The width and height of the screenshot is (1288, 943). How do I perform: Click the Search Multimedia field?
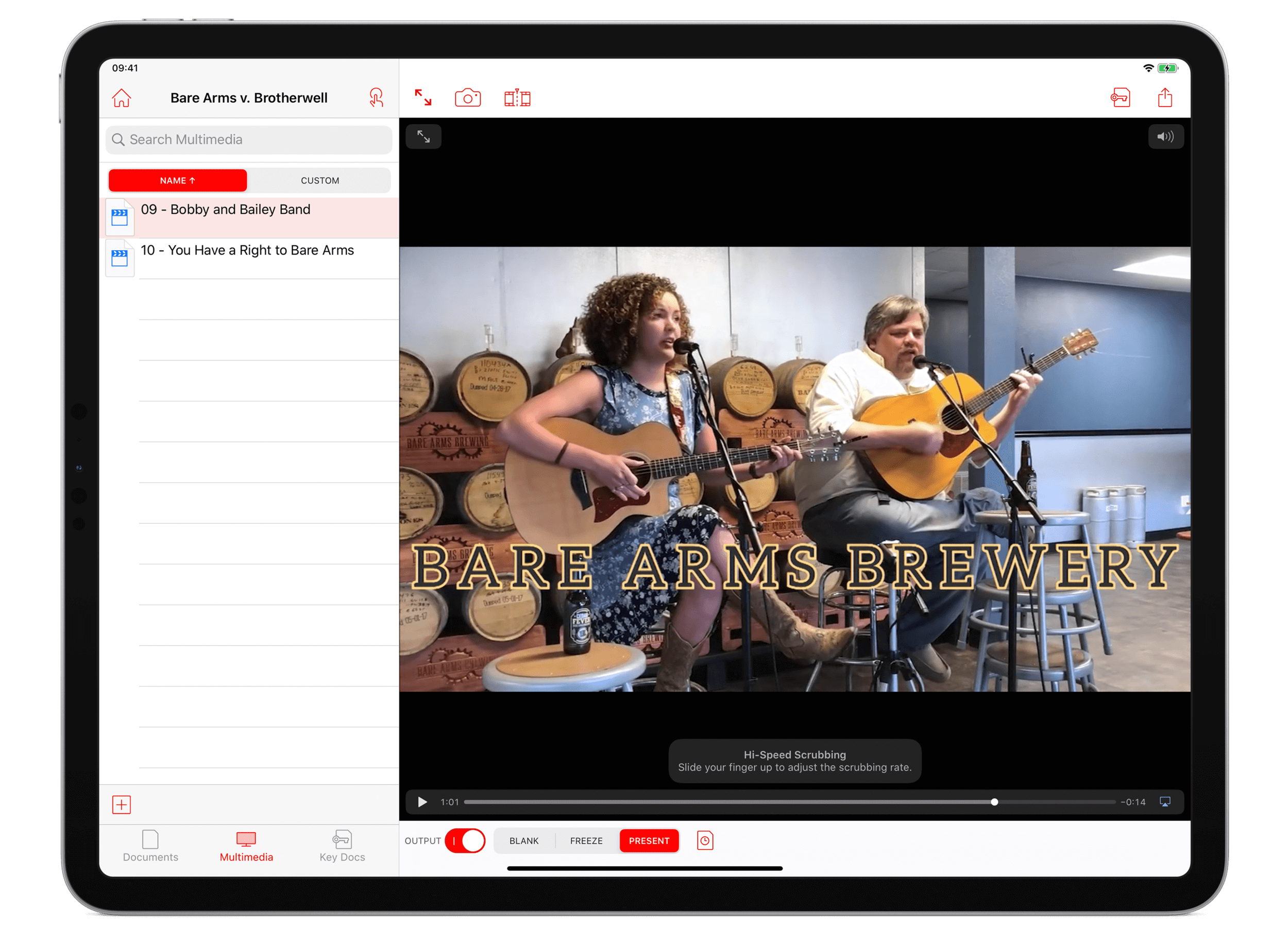pos(249,140)
